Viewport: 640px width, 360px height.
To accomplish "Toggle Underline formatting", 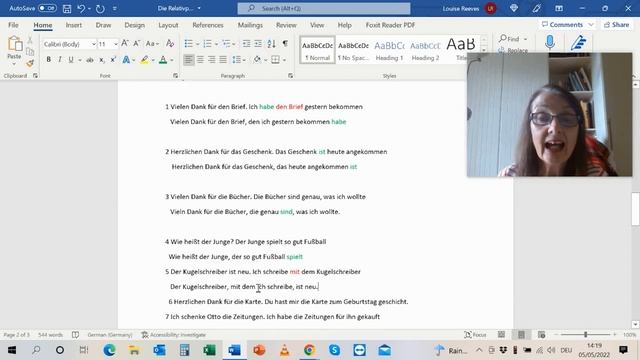I will click(71, 60).
